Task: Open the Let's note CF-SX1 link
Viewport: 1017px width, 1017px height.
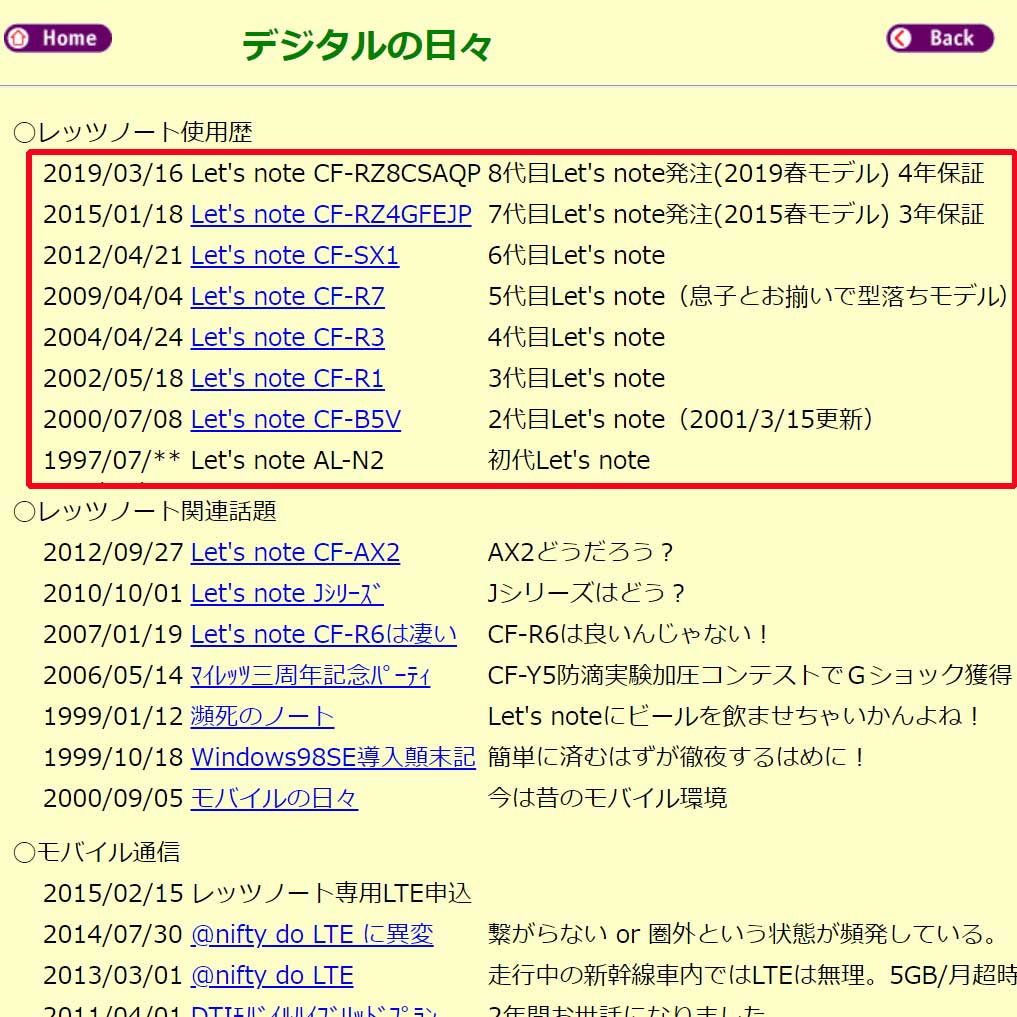Action: point(294,255)
